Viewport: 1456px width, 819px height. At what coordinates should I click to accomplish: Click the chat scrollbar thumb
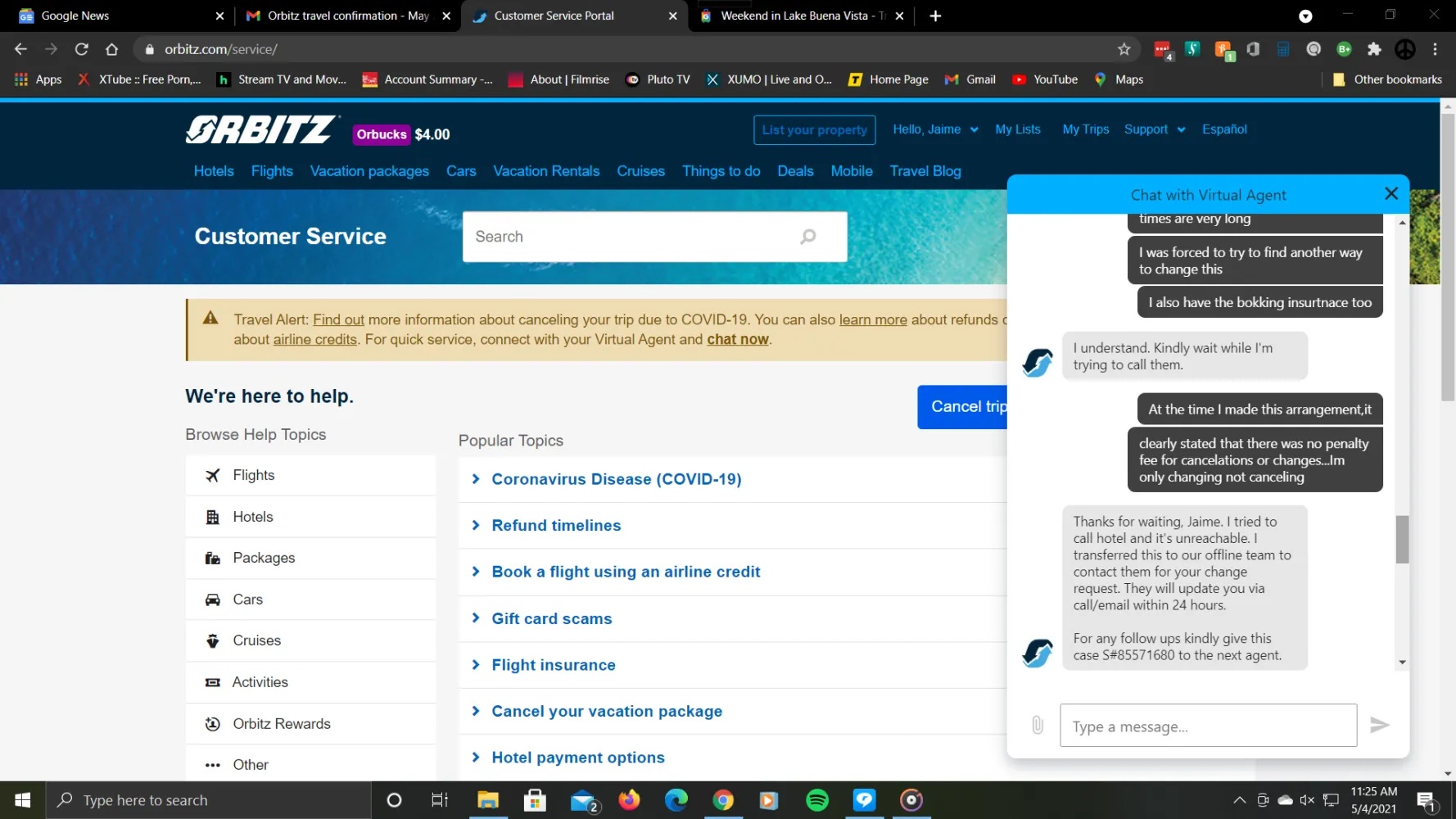coord(1402,539)
